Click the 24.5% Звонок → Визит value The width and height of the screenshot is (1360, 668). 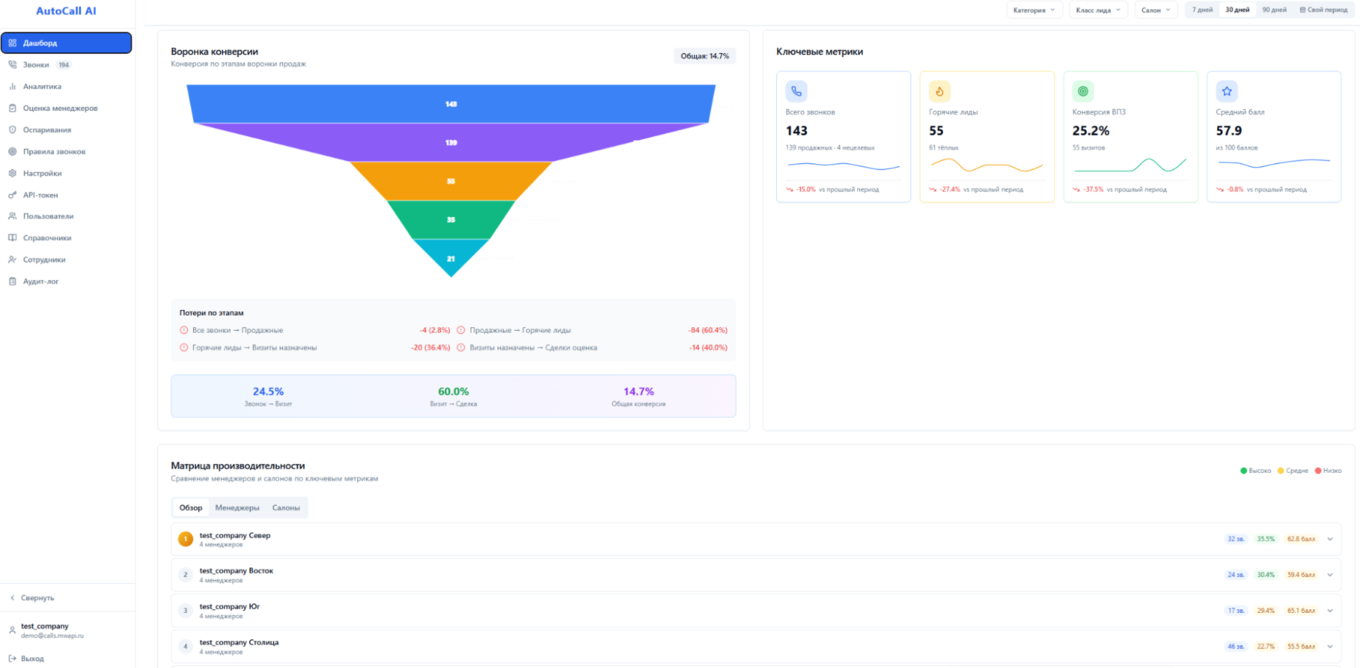tap(268, 391)
